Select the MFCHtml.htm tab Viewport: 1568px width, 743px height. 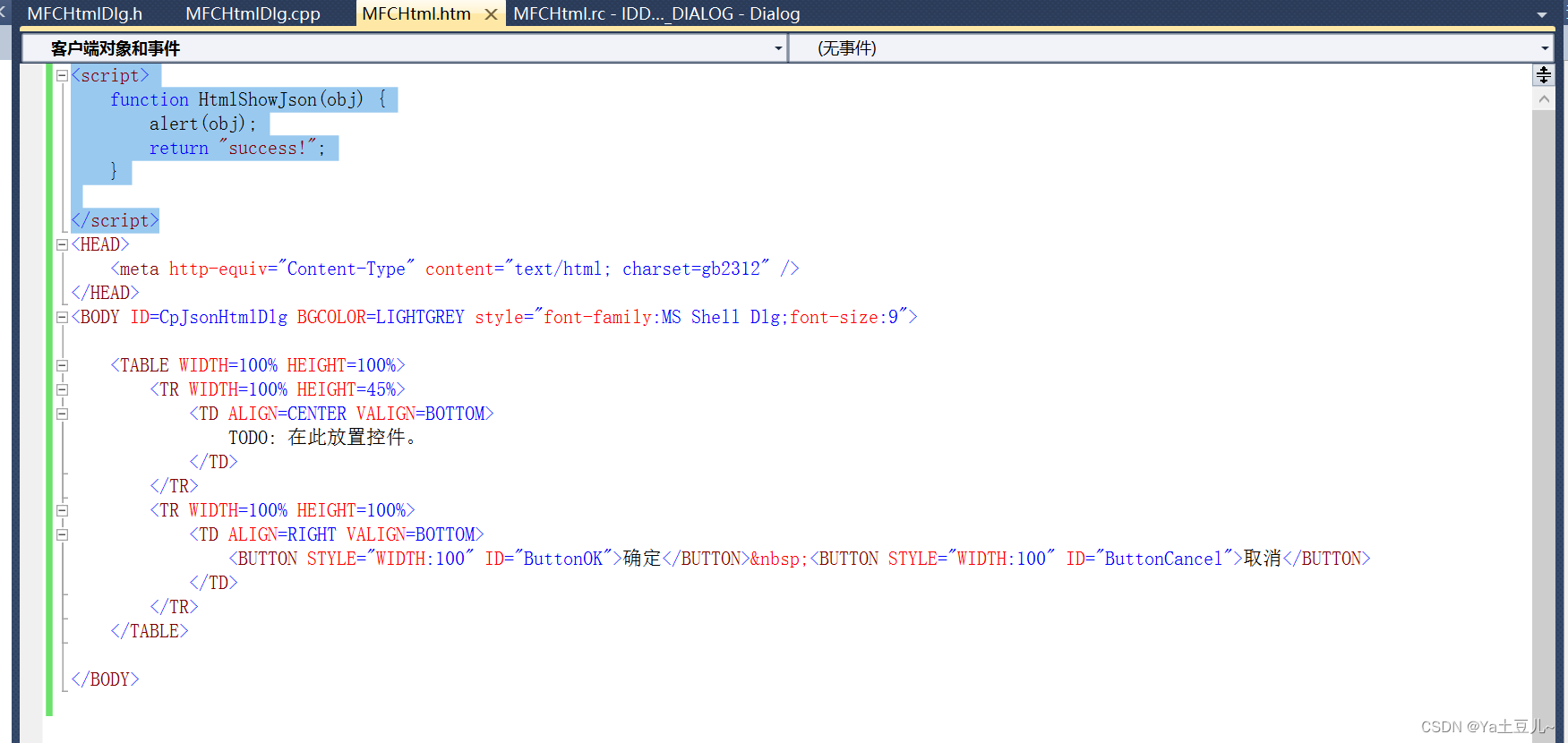[x=416, y=13]
